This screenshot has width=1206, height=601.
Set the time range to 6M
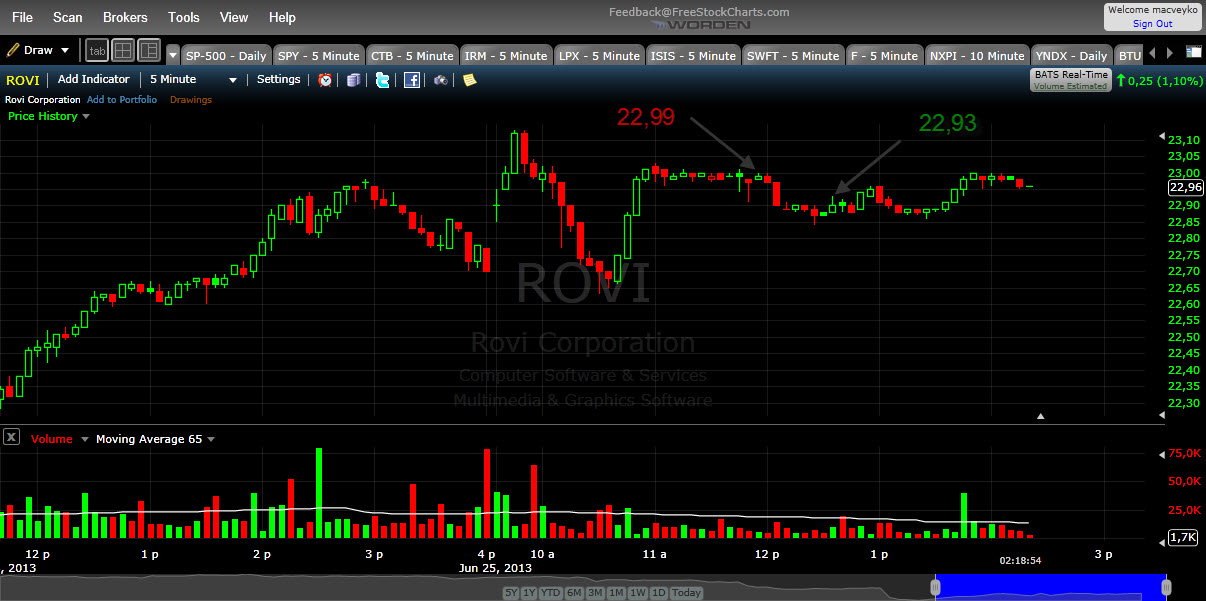coord(574,593)
